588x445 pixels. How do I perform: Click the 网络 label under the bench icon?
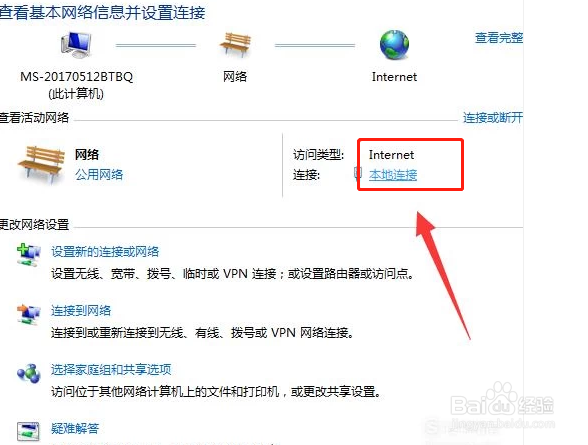pyautogui.click(x=235, y=77)
